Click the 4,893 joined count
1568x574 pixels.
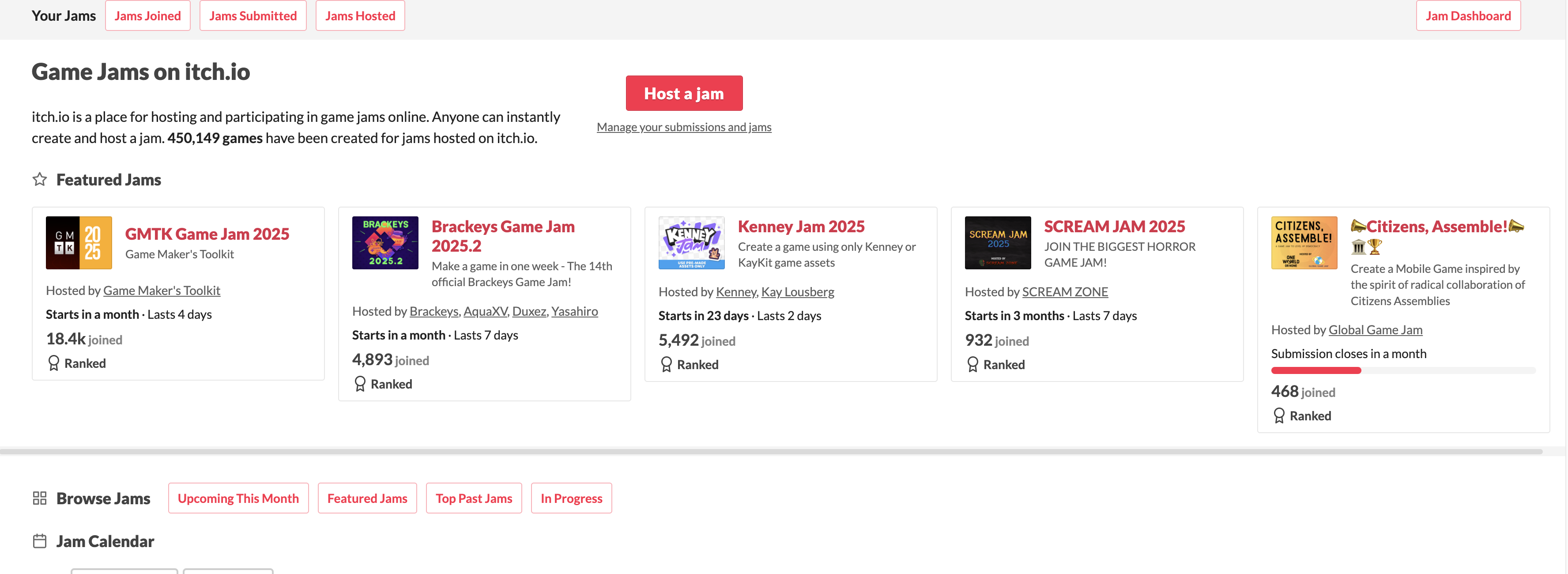pyautogui.click(x=390, y=360)
